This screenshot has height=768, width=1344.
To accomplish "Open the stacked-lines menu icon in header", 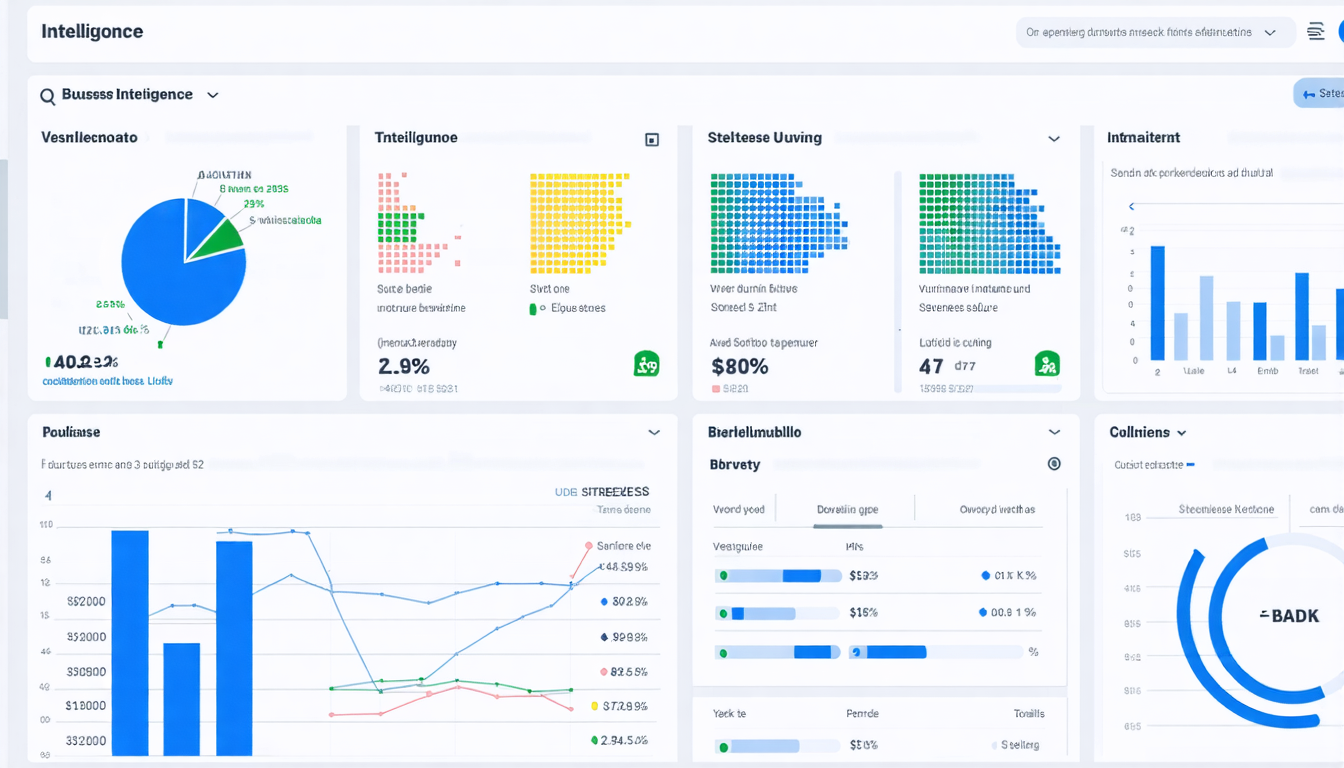I will pyautogui.click(x=1316, y=32).
